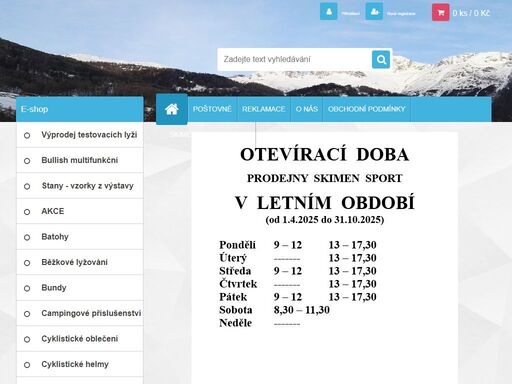The height and width of the screenshot is (384, 512).
Task: Go to the home page icon
Action: [172, 109]
